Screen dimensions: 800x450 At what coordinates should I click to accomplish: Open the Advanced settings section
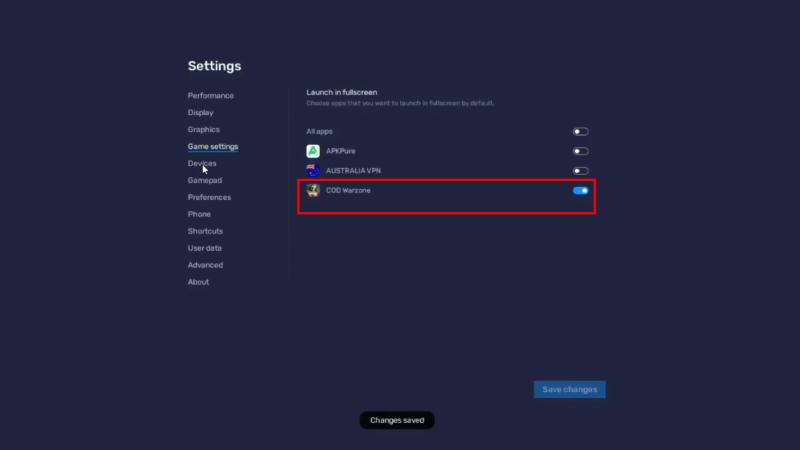click(x=205, y=265)
